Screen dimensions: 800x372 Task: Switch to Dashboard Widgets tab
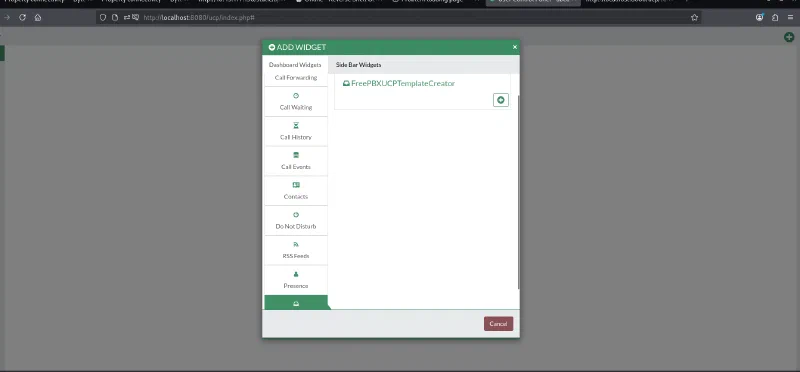(x=295, y=65)
